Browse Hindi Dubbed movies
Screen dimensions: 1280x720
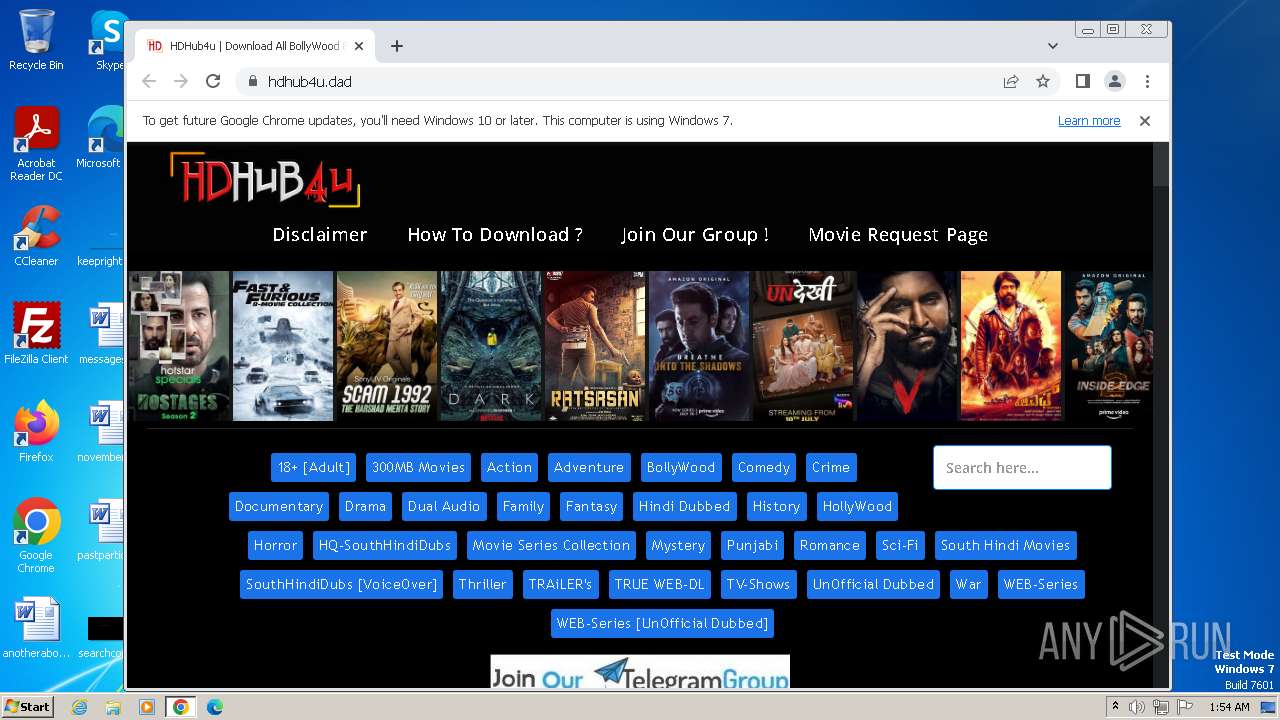[x=685, y=507]
